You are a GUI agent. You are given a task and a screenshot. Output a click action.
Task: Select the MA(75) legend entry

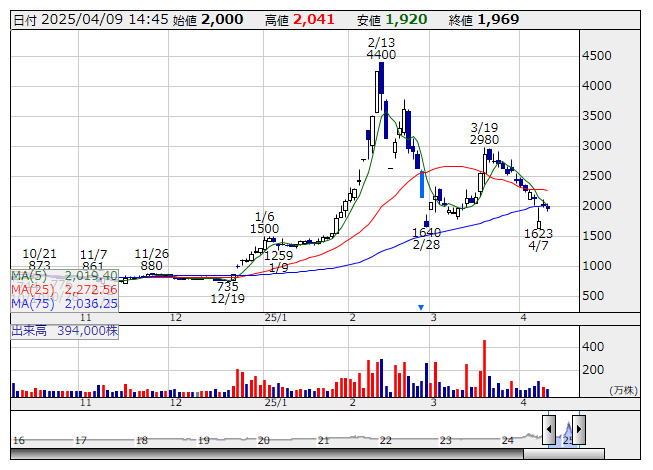point(64,303)
